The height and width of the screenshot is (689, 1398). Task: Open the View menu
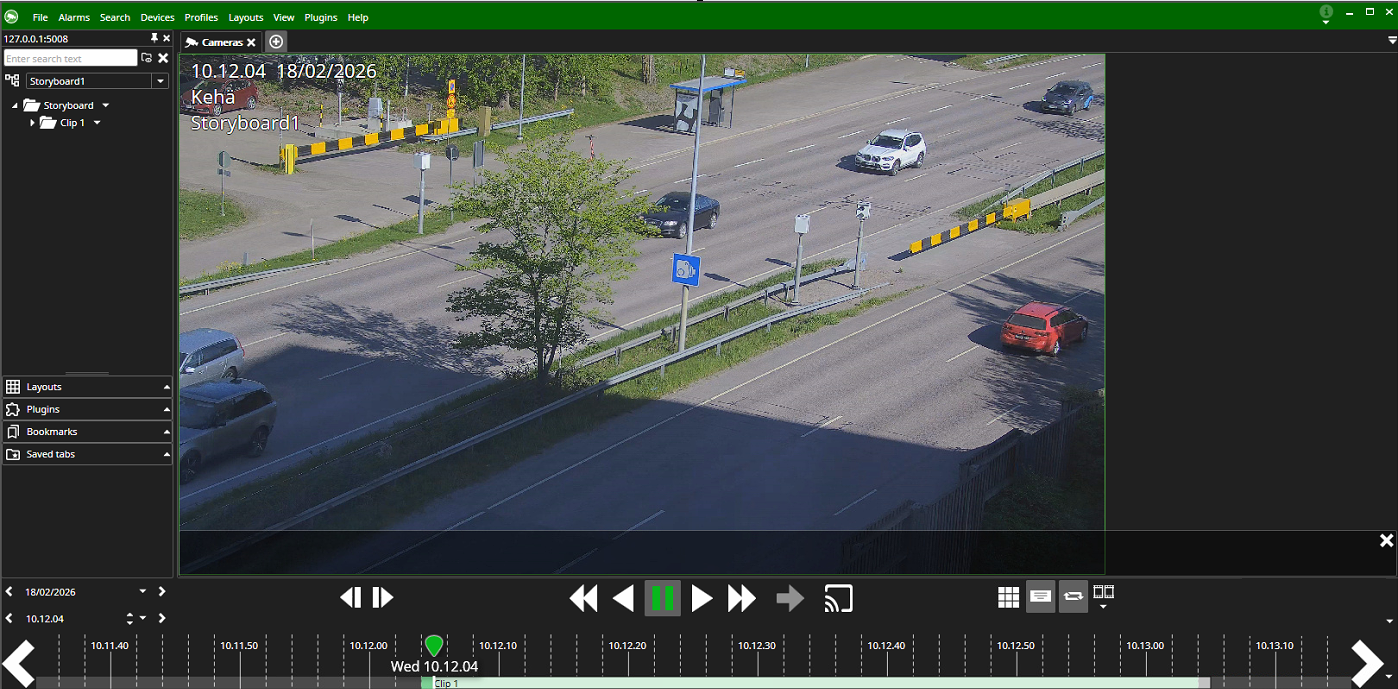pos(284,17)
